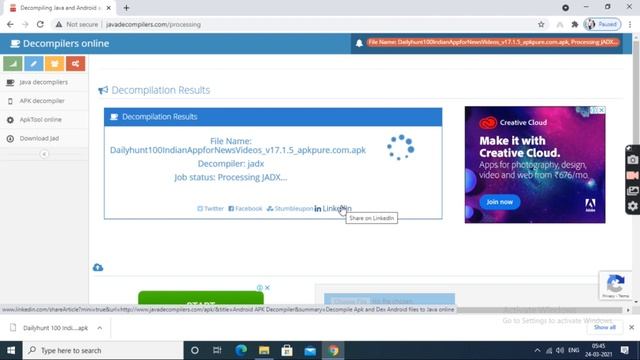
Task: Open Java decompilers in sidebar
Action: [x=44, y=82]
